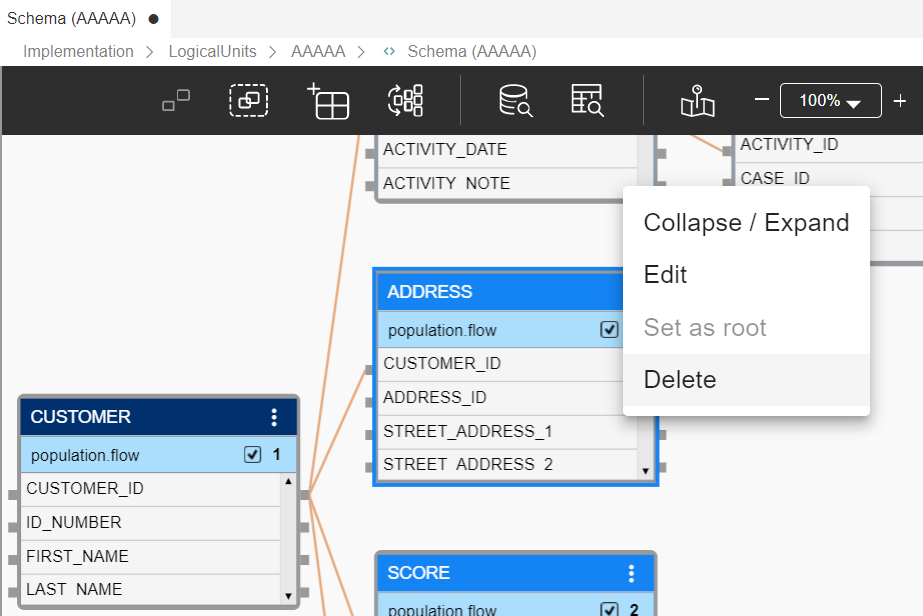
Task: Select Delete from the context menu
Action: point(680,380)
